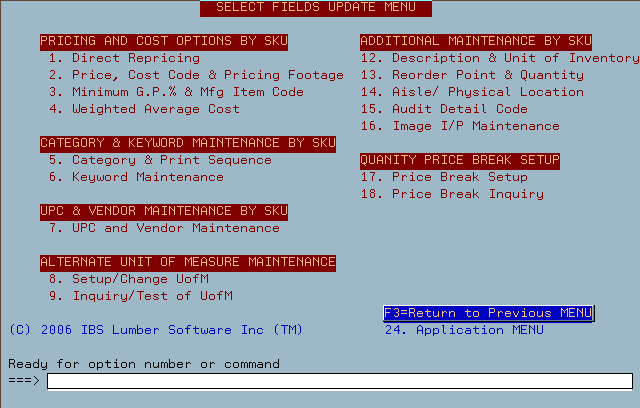This screenshot has width=640, height=408.
Task: Select Inquiry/Test of UofM
Action: (x=140, y=296)
